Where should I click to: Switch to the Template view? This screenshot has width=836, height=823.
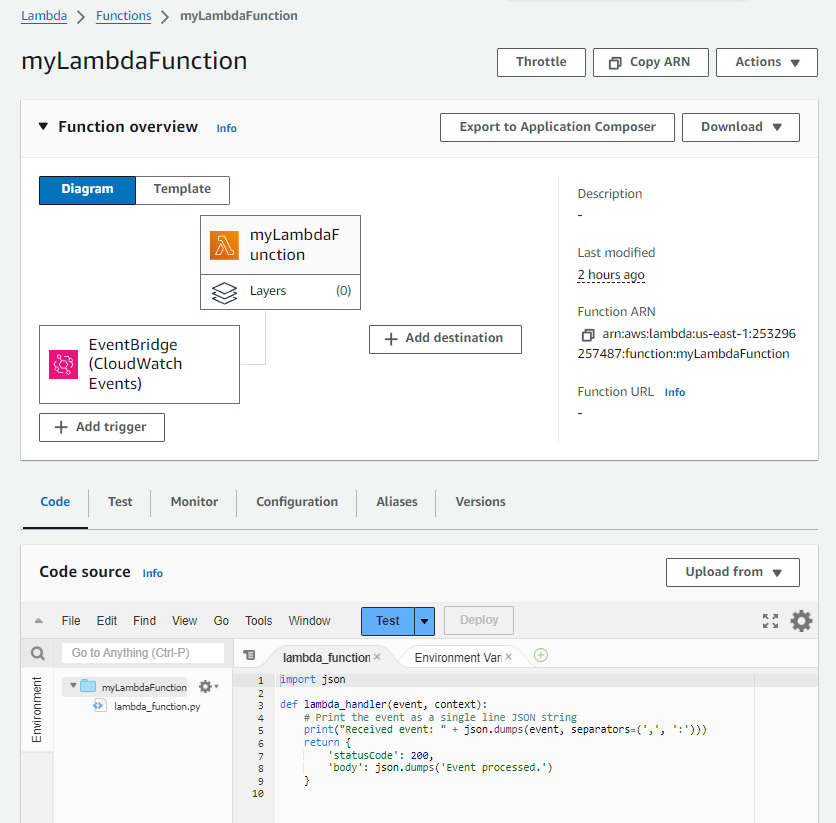pyautogui.click(x=181, y=190)
